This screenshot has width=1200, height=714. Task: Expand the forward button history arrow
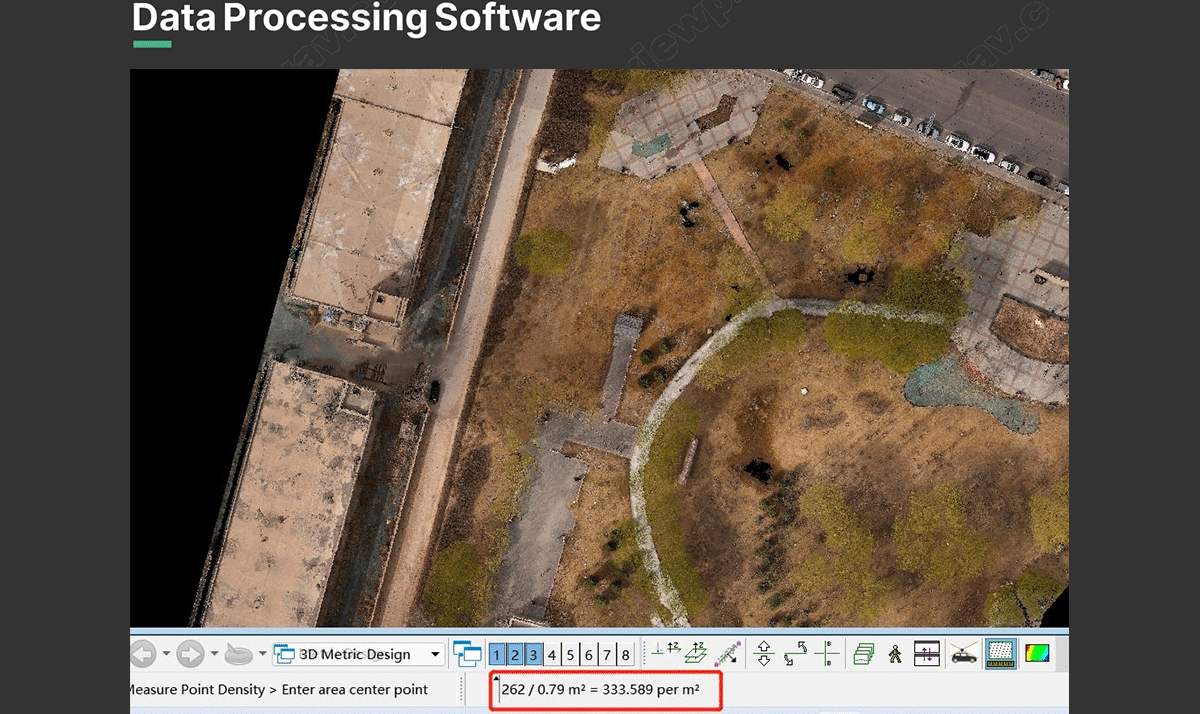(214, 655)
